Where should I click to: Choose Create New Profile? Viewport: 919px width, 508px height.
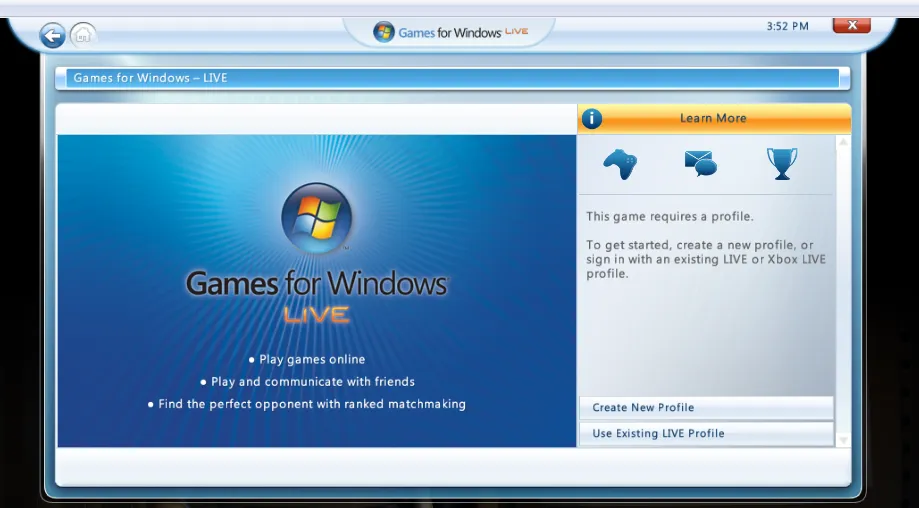coord(706,408)
